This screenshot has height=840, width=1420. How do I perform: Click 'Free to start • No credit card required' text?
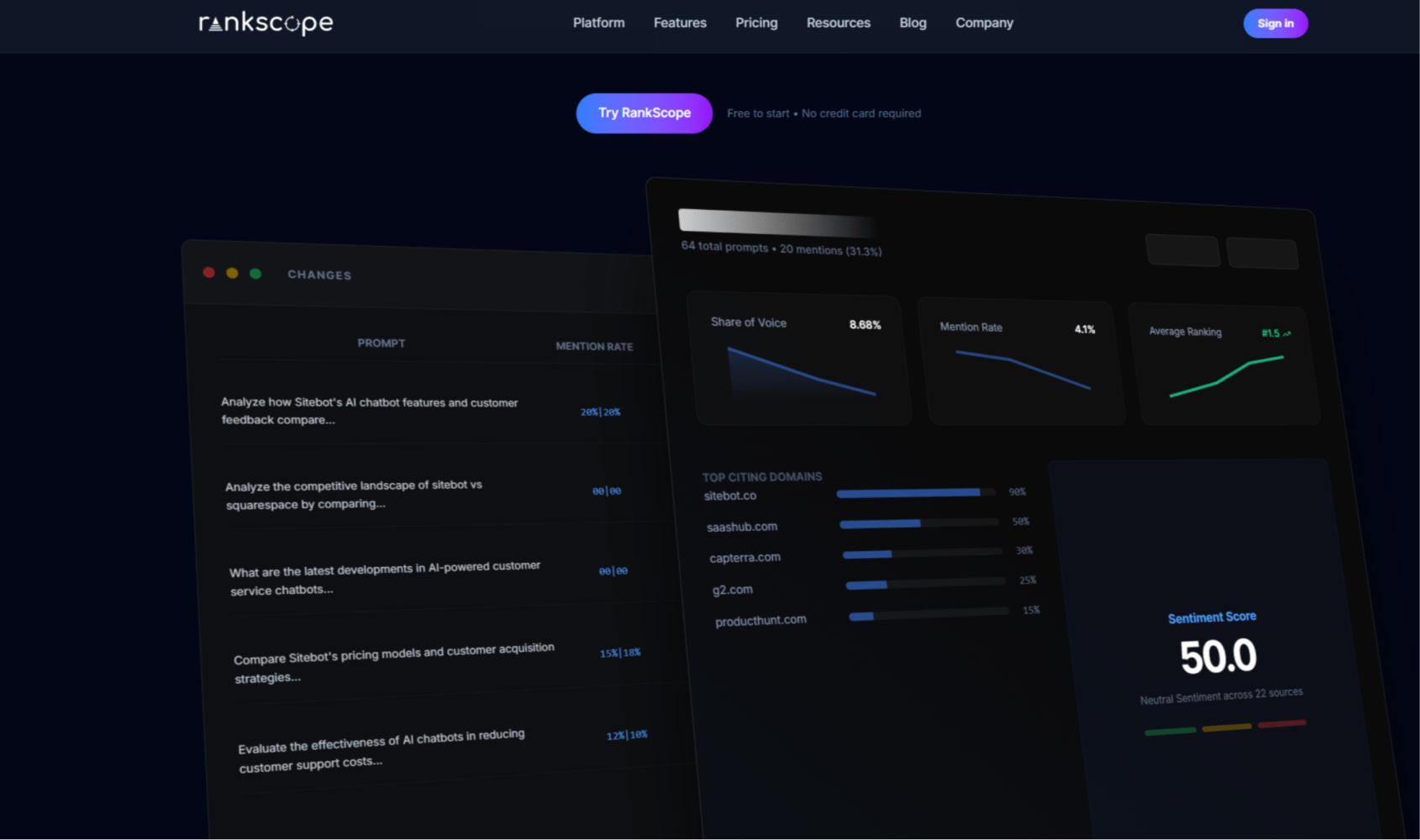(823, 113)
